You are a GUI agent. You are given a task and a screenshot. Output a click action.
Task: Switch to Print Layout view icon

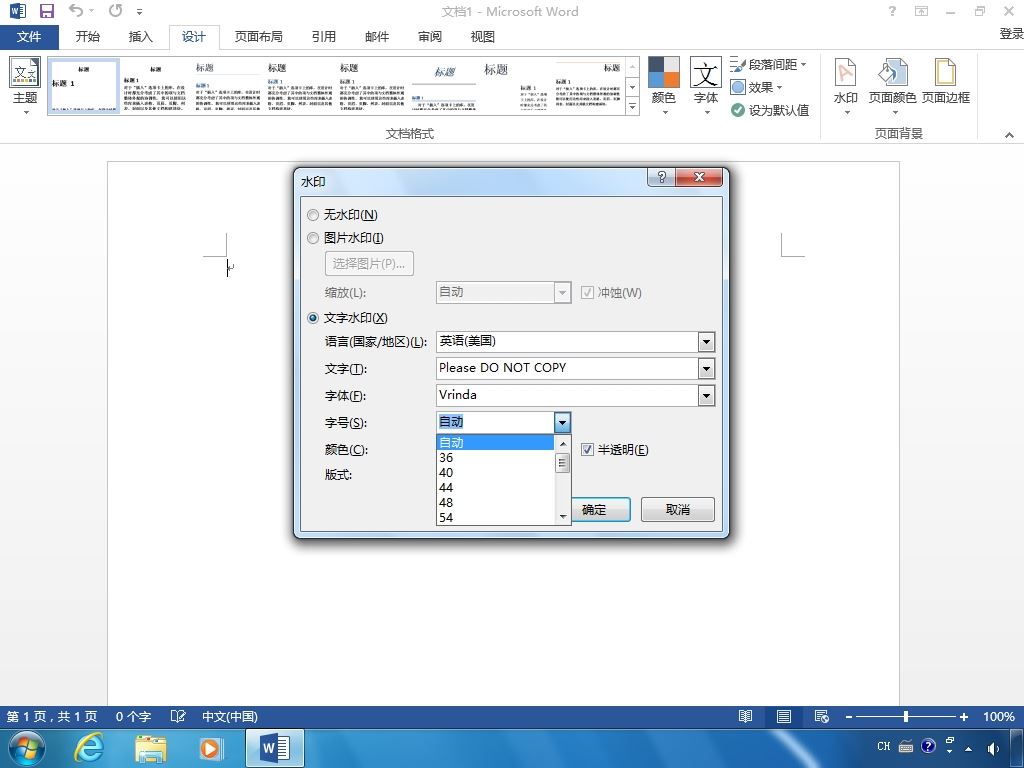[784, 716]
